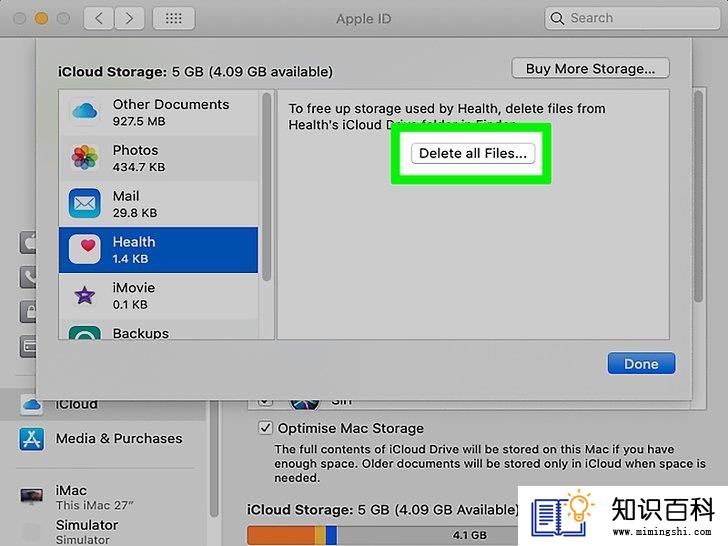Click the iMac device thumbnail icon
This screenshot has height=546, width=728.
click(x=32, y=496)
